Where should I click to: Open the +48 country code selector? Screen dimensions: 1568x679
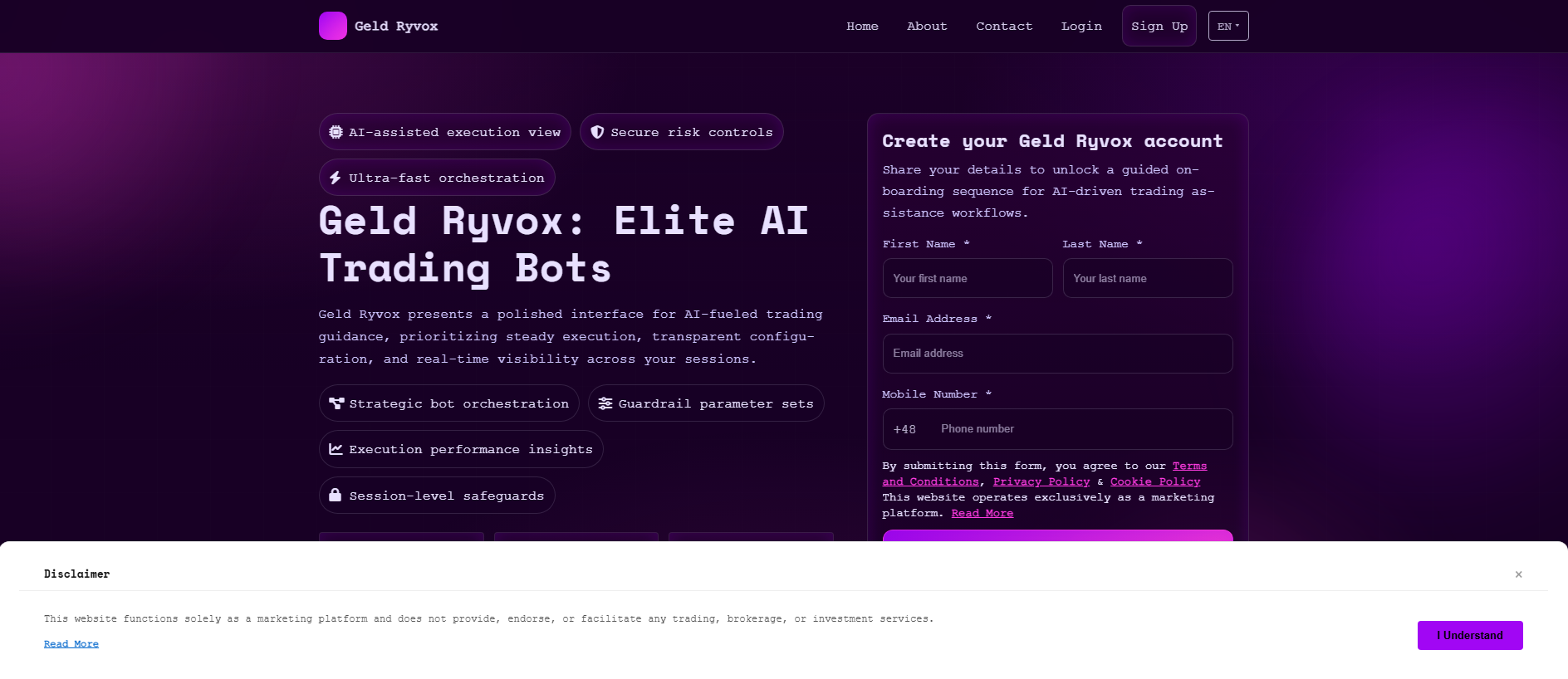(904, 429)
